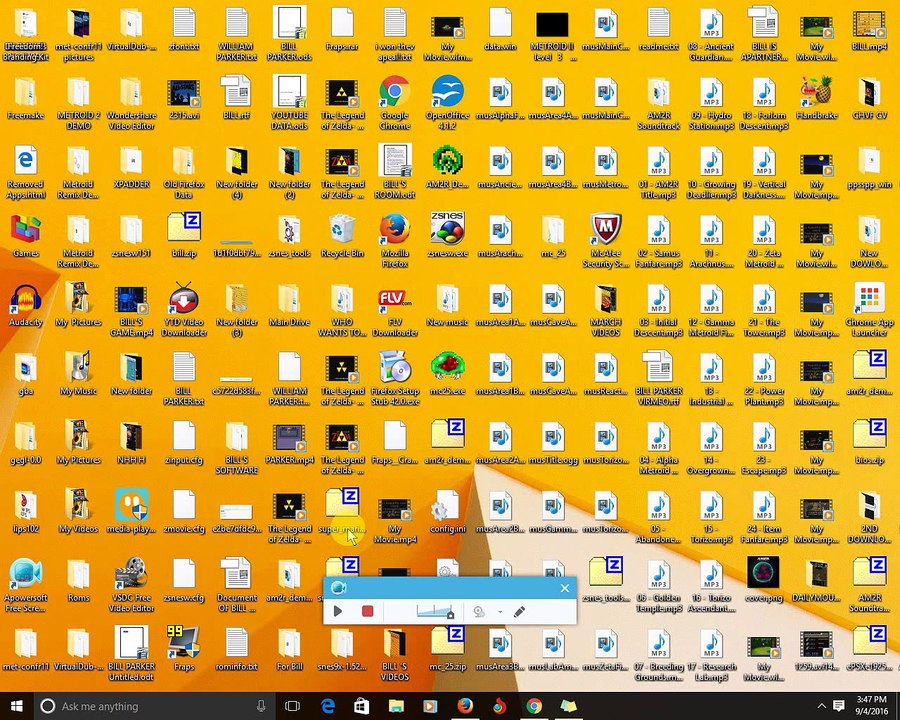The width and height of the screenshot is (900, 720).
Task: Open the Recycle Bin
Action: point(342,237)
